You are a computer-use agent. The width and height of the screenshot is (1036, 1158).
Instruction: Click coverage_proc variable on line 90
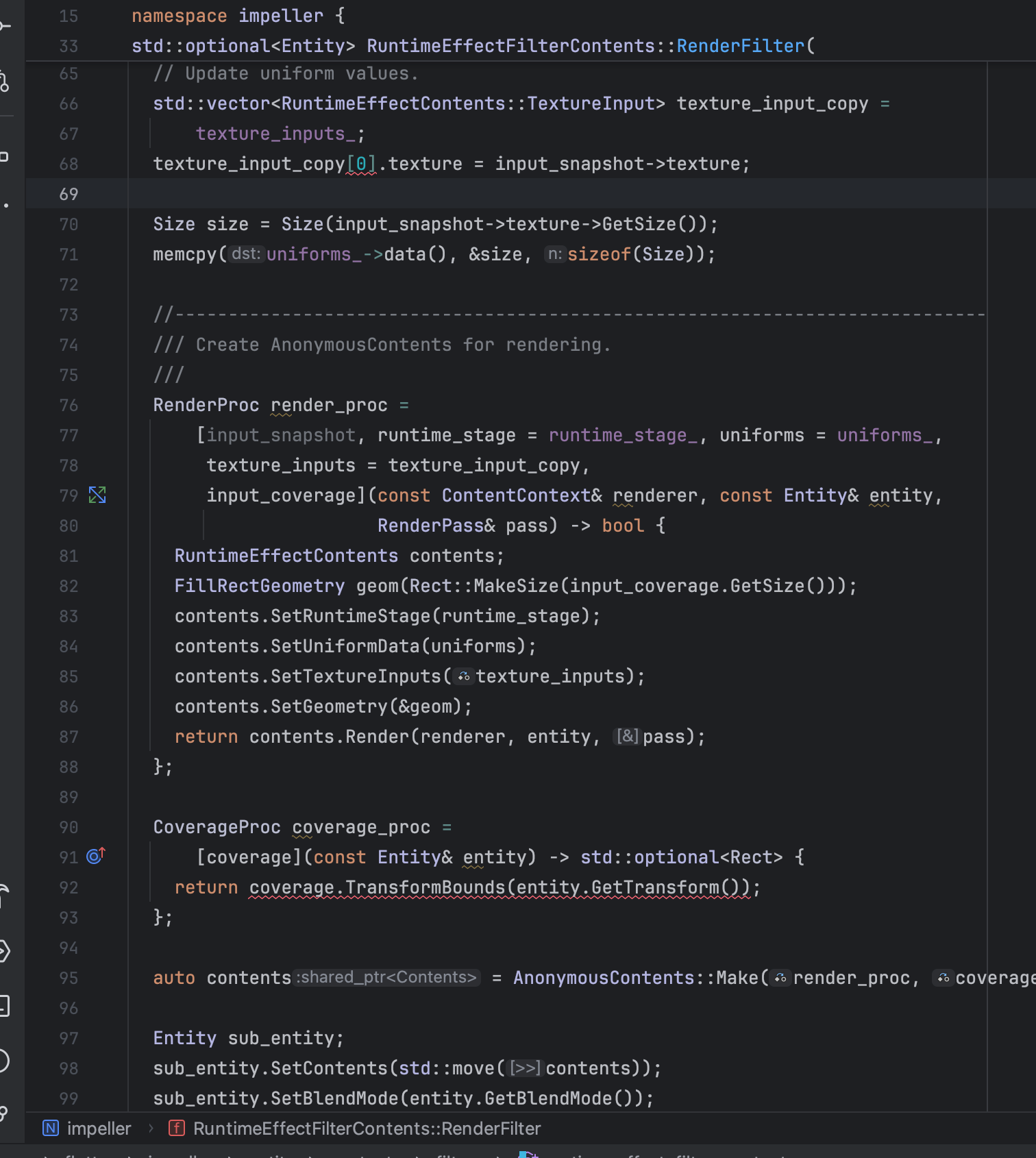tap(361, 827)
